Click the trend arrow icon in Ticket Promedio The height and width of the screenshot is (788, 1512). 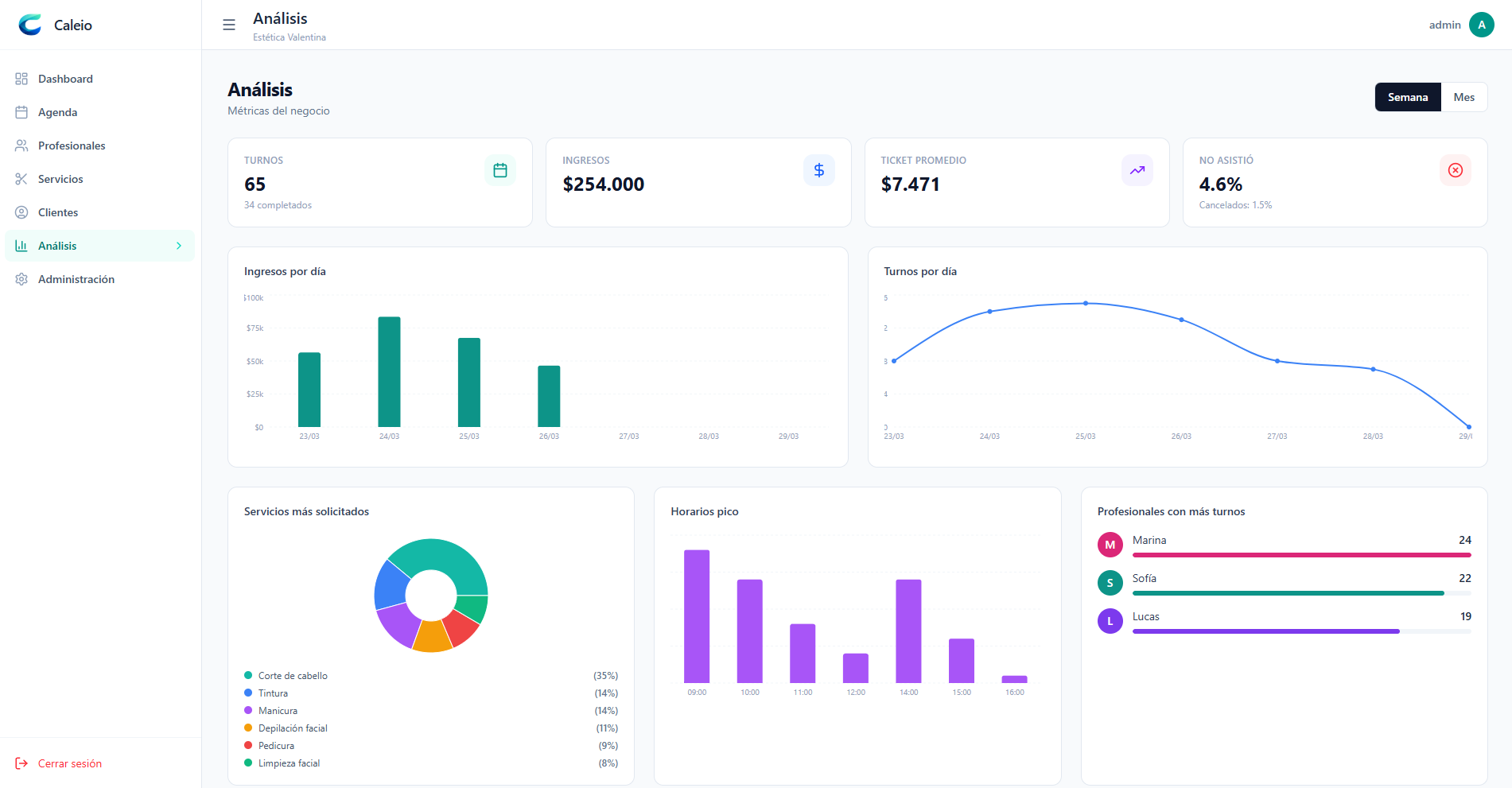tap(1137, 170)
